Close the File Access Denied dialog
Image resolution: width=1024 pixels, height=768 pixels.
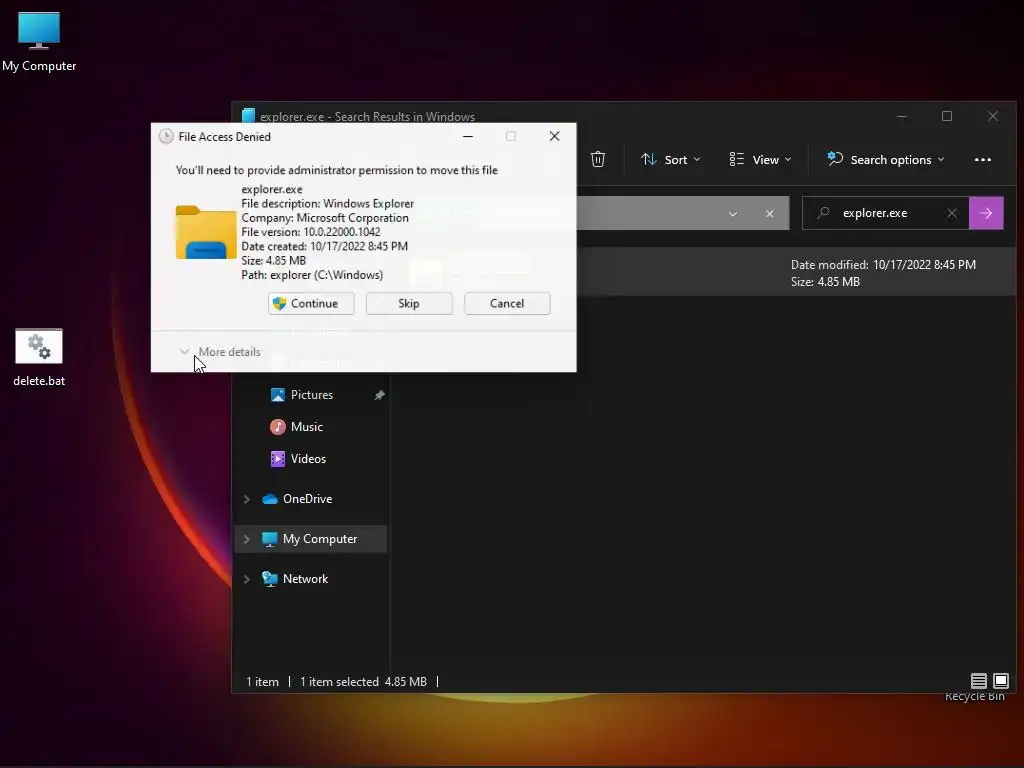click(x=554, y=136)
